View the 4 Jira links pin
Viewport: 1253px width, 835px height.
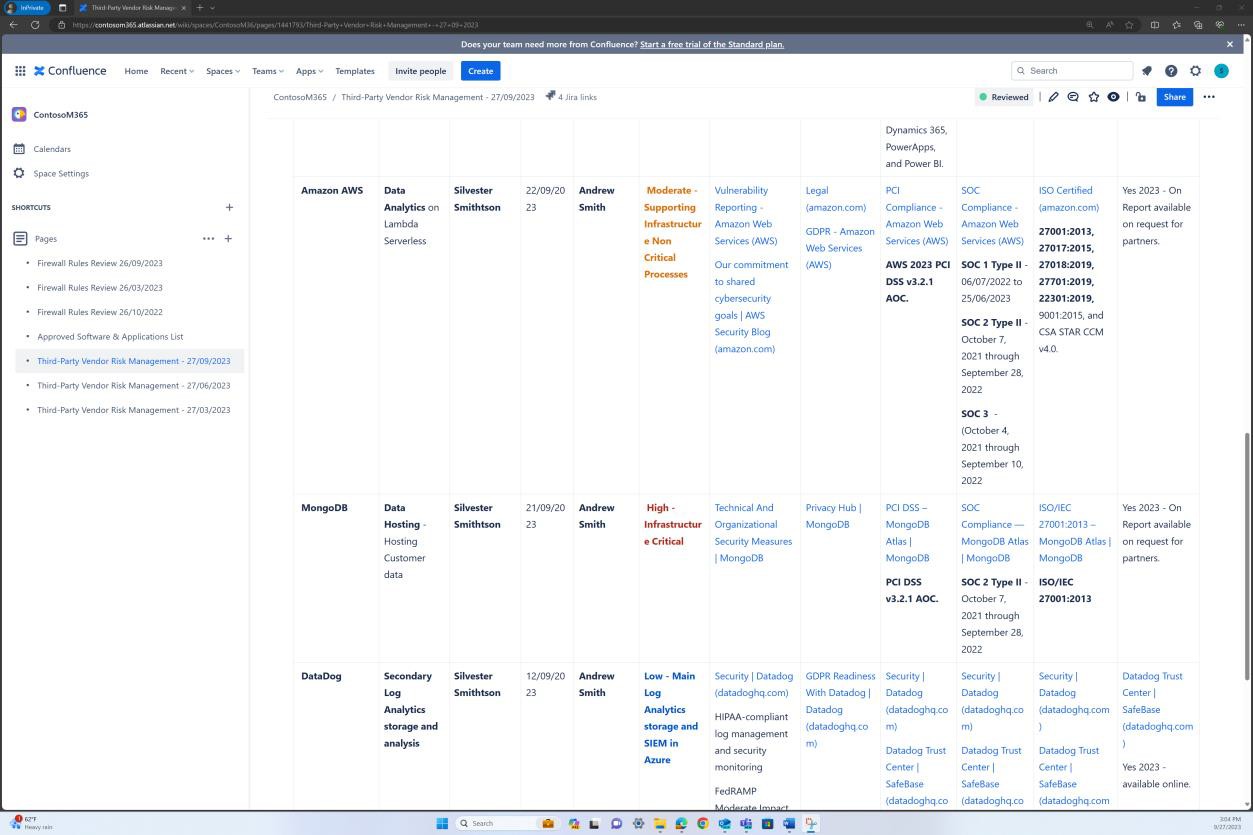pyautogui.click(x=570, y=97)
